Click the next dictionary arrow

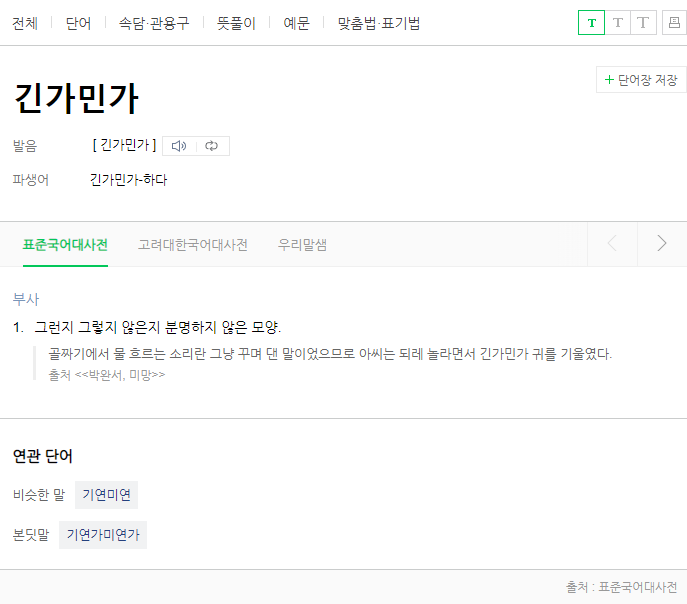click(661, 244)
